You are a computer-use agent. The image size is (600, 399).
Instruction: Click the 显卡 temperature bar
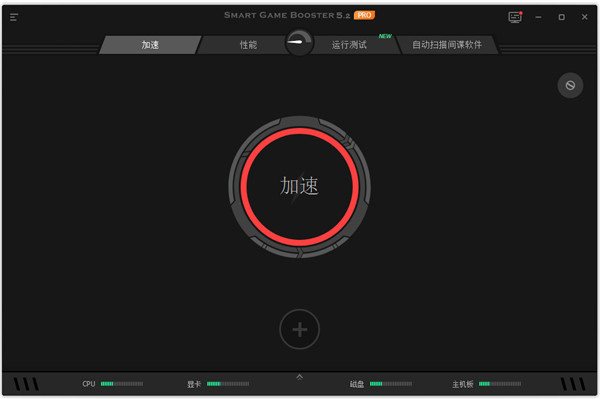click(228, 384)
